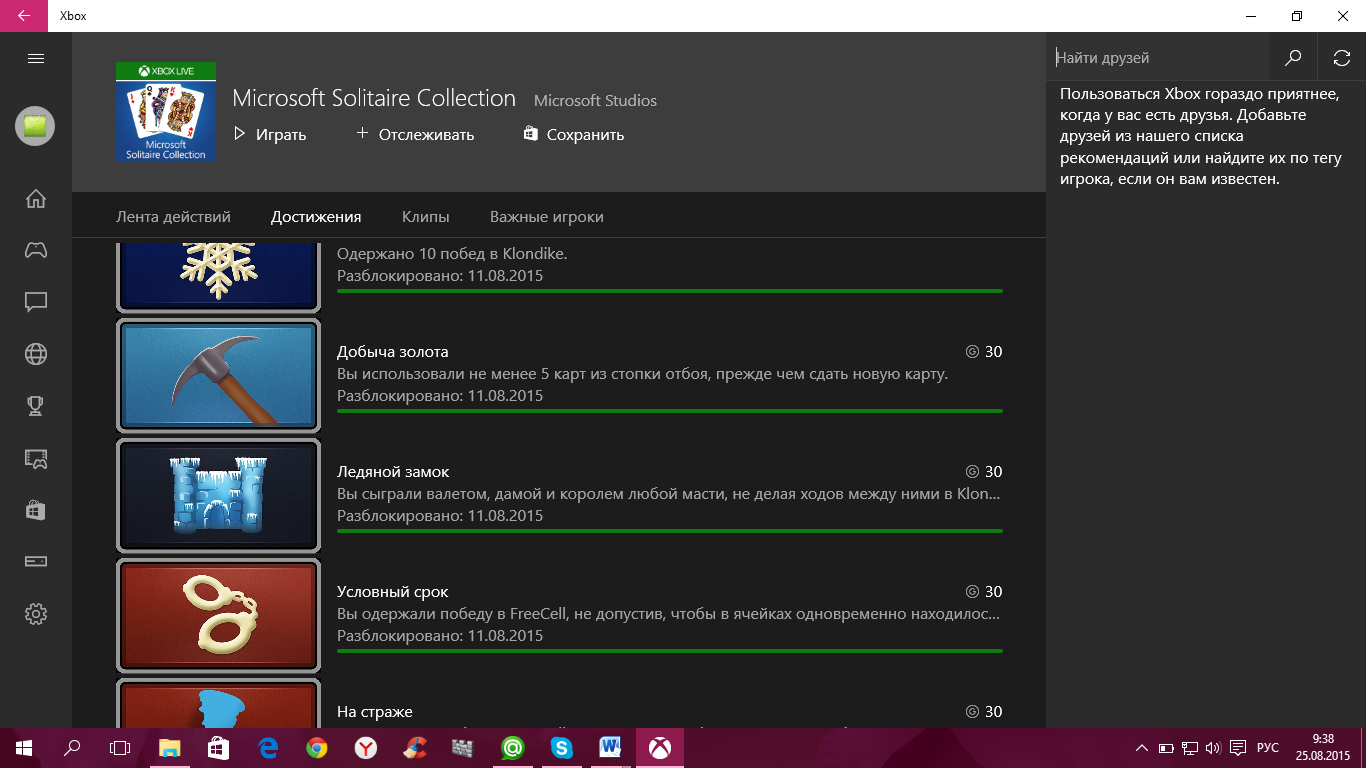This screenshot has width=1366, height=768.
Task: Click the Одержано 10 побед в Klondike text
Action: tap(452, 254)
